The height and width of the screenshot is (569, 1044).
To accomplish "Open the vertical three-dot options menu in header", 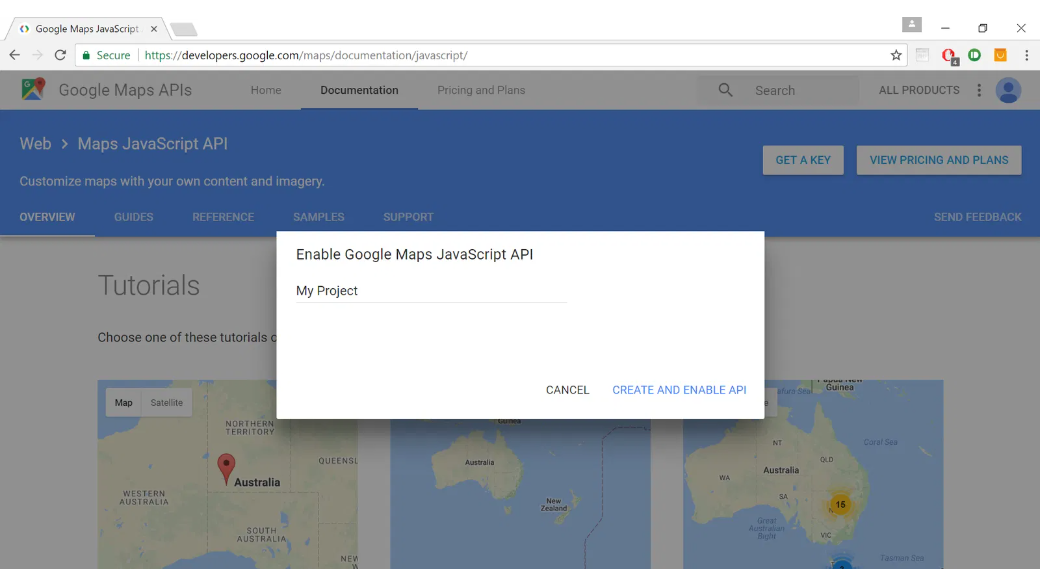I will tap(979, 90).
